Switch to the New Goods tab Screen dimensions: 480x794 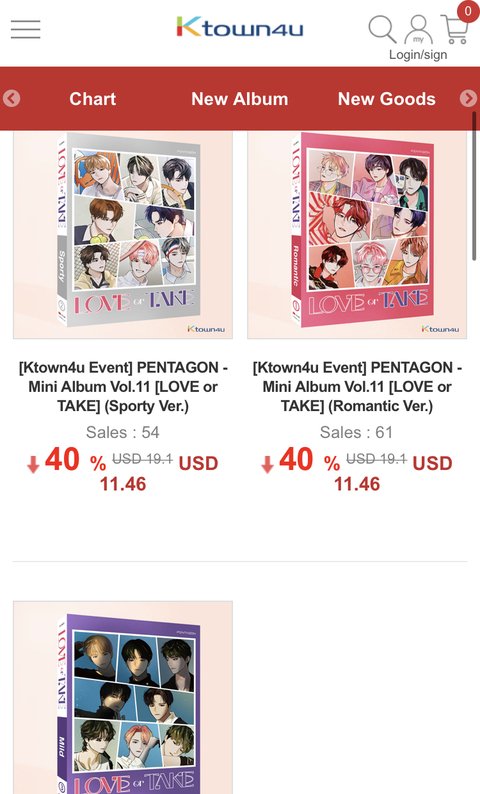(x=386, y=99)
